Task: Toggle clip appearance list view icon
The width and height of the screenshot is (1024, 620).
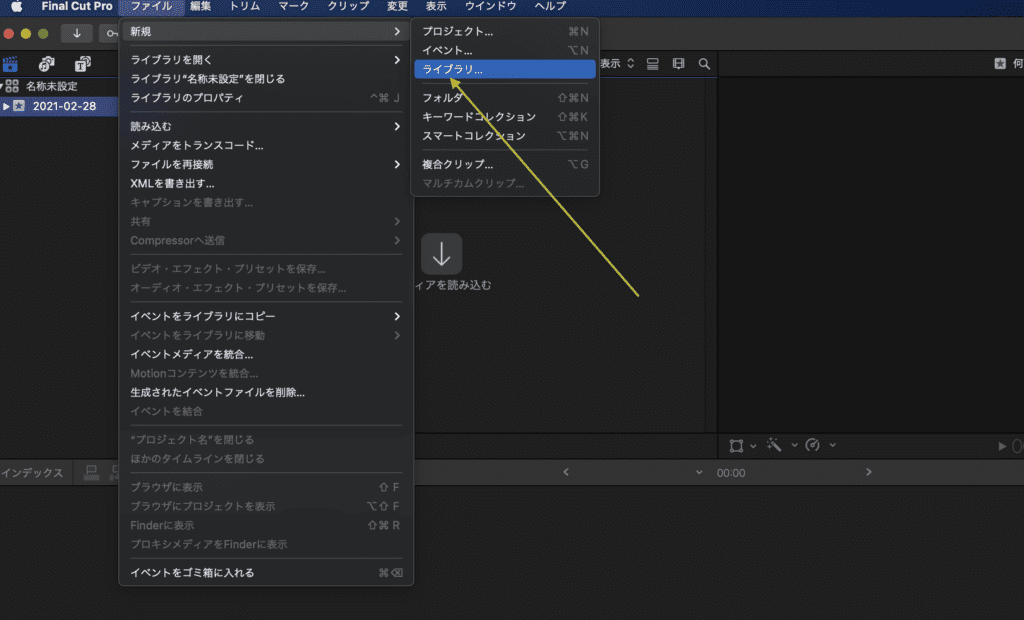Action: tap(652, 64)
